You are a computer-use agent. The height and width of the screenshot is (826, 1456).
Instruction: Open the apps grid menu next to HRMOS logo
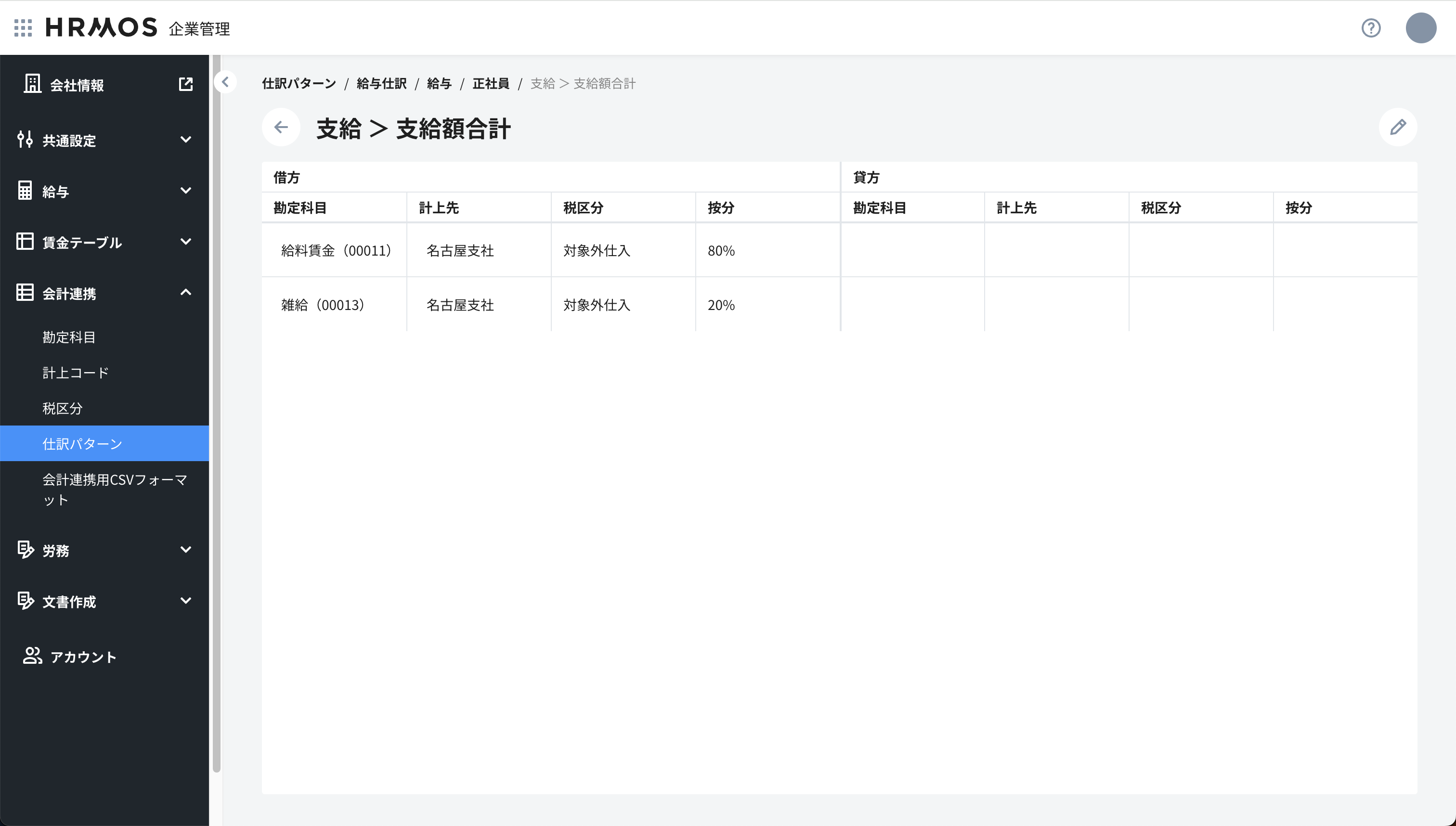(x=23, y=28)
